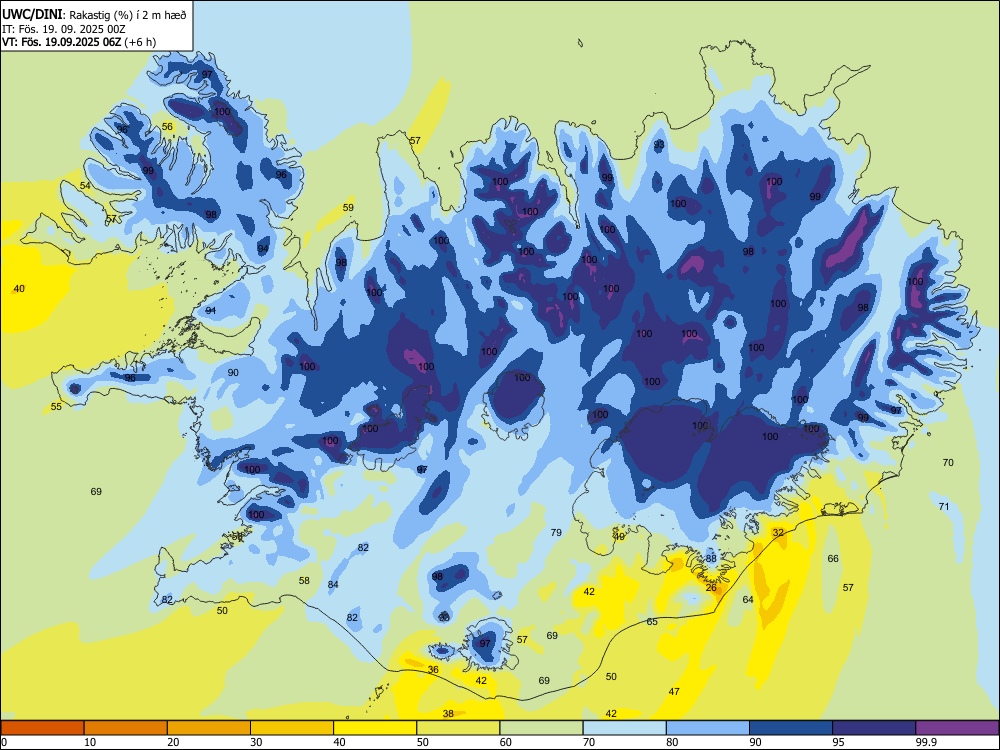Select the 80–90 blue legend segment
This screenshot has height=750, width=1000.
pyautogui.click(x=708, y=728)
